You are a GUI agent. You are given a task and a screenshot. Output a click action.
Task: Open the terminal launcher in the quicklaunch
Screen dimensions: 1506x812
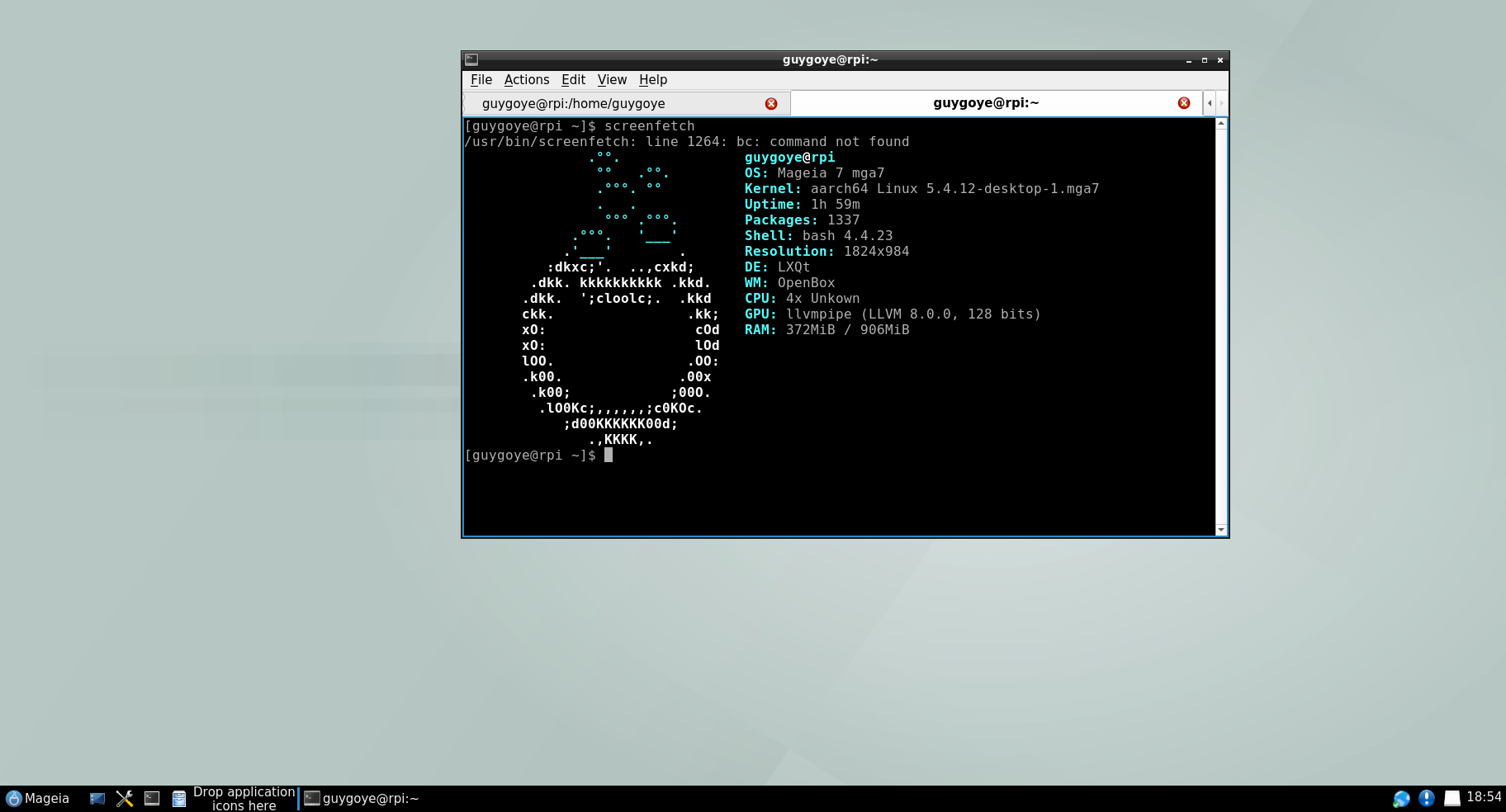point(152,798)
